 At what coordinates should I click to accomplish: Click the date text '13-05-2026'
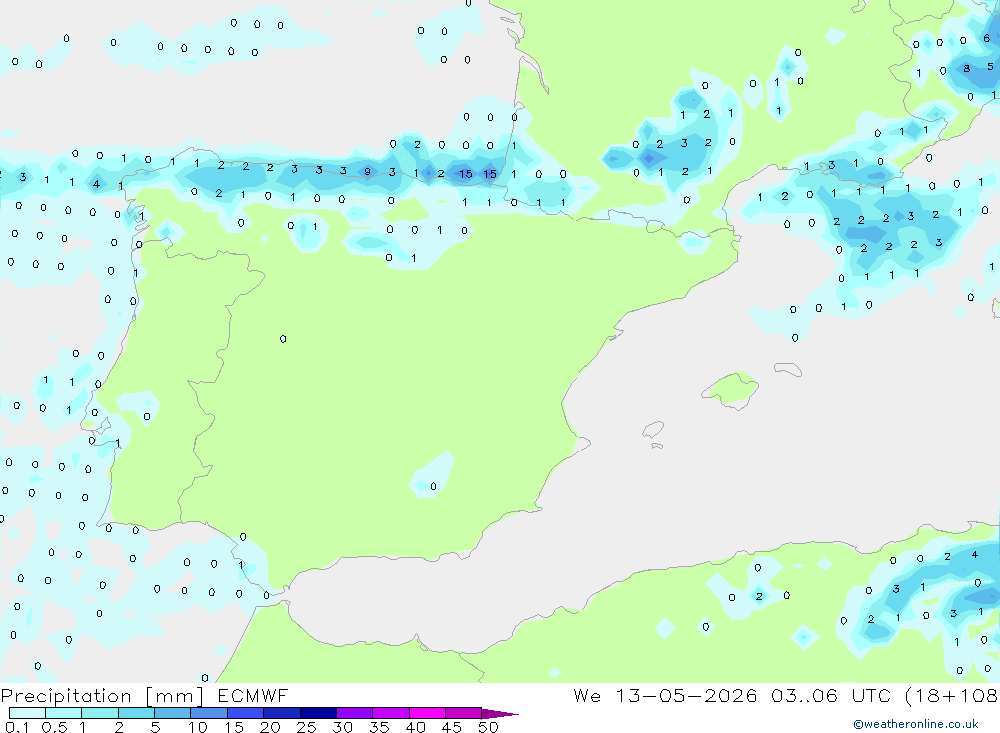coord(686,696)
